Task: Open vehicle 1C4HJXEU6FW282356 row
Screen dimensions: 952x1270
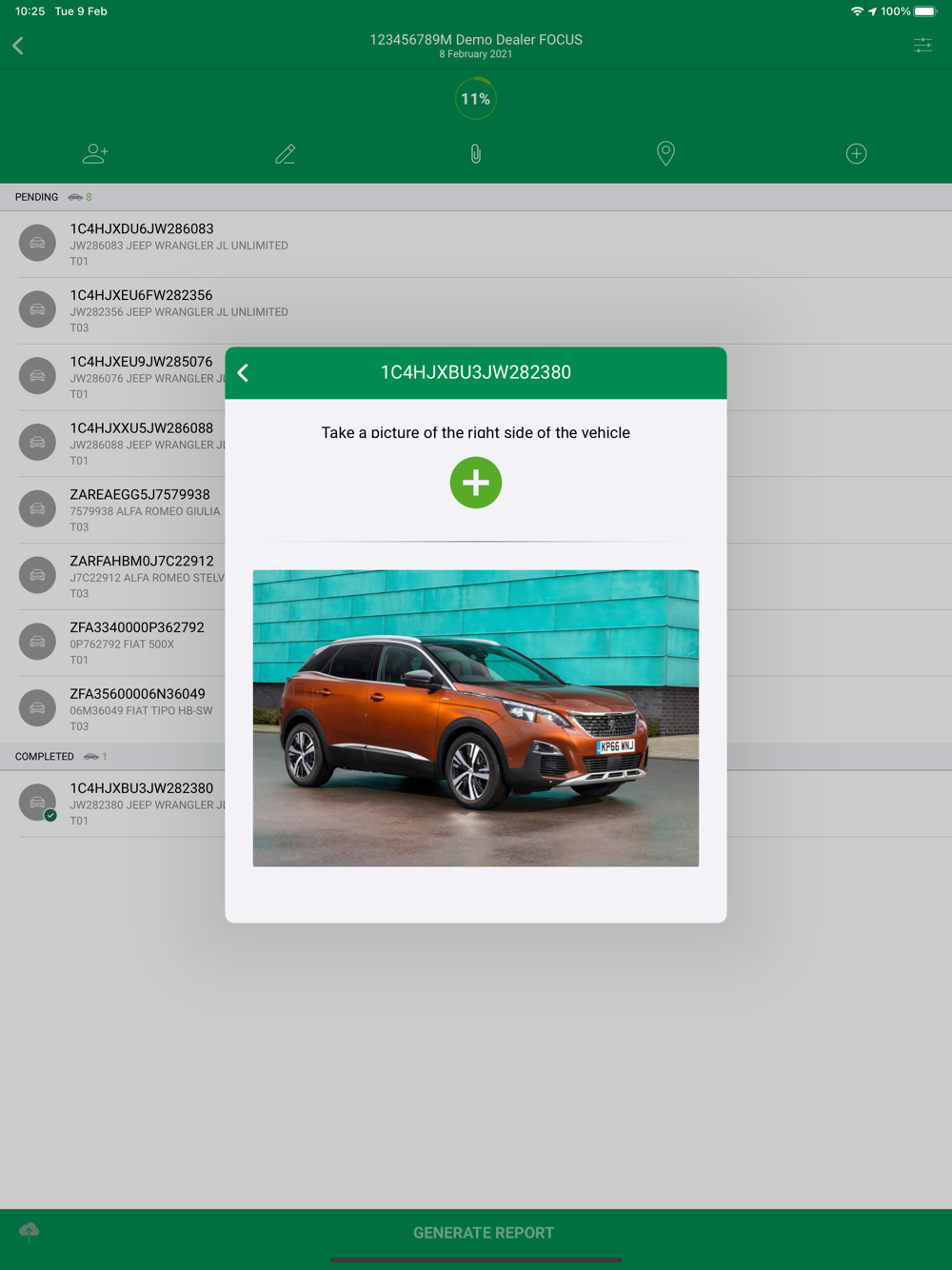Action: [x=476, y=310]
